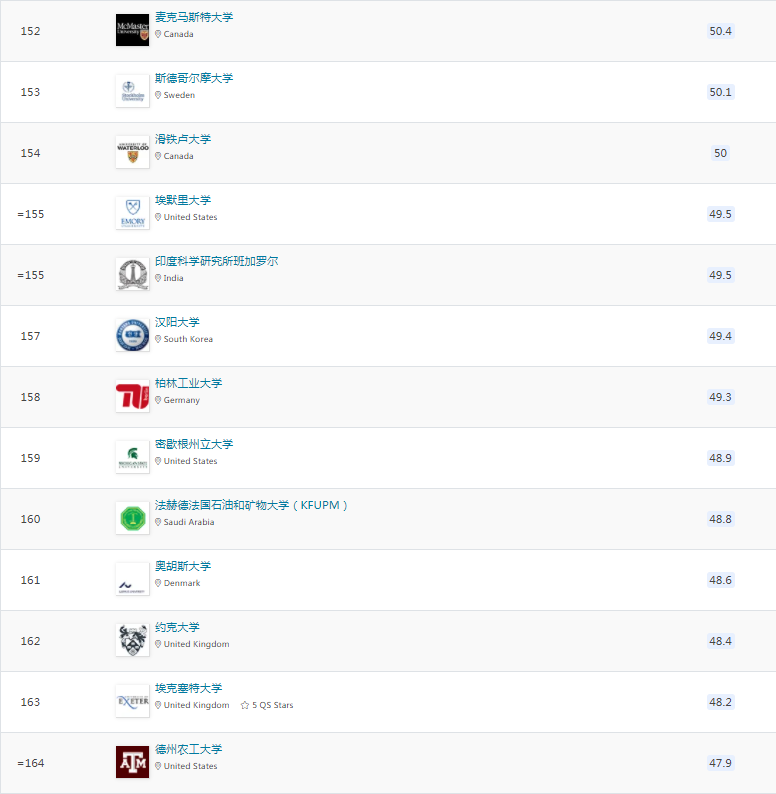The width and height of the screenshot is (776, 794).
Task: Select the red TU Berlin logo
Action: pos(132,396)
